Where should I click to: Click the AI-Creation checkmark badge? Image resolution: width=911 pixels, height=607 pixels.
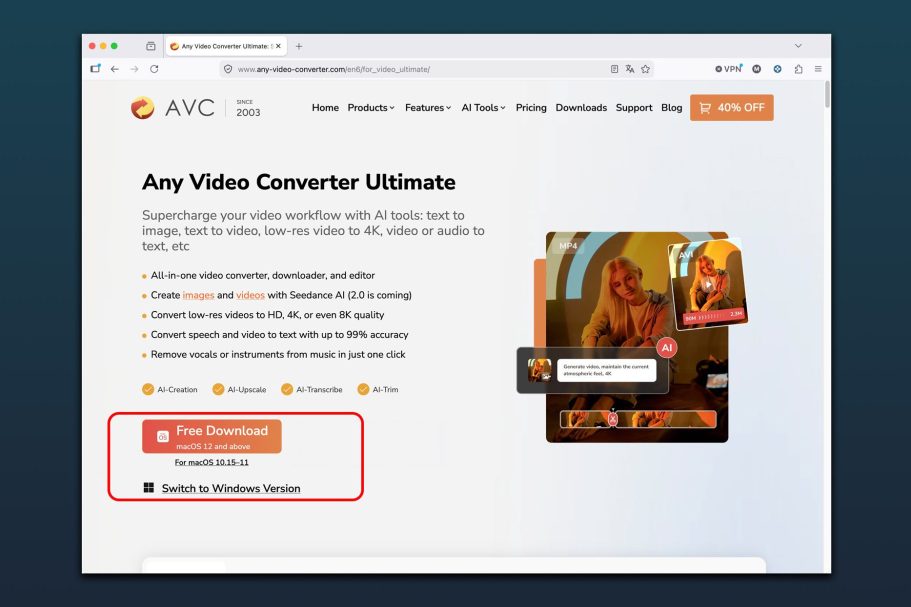(x=148, y=389)
